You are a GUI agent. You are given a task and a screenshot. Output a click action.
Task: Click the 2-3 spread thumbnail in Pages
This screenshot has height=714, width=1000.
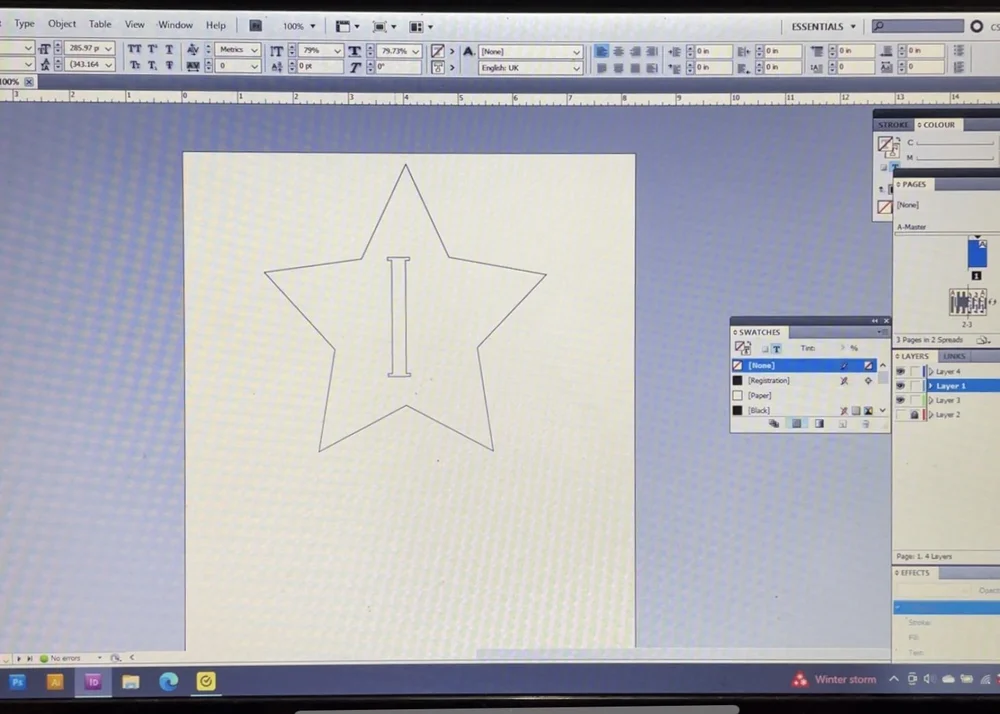click(967, 302)
